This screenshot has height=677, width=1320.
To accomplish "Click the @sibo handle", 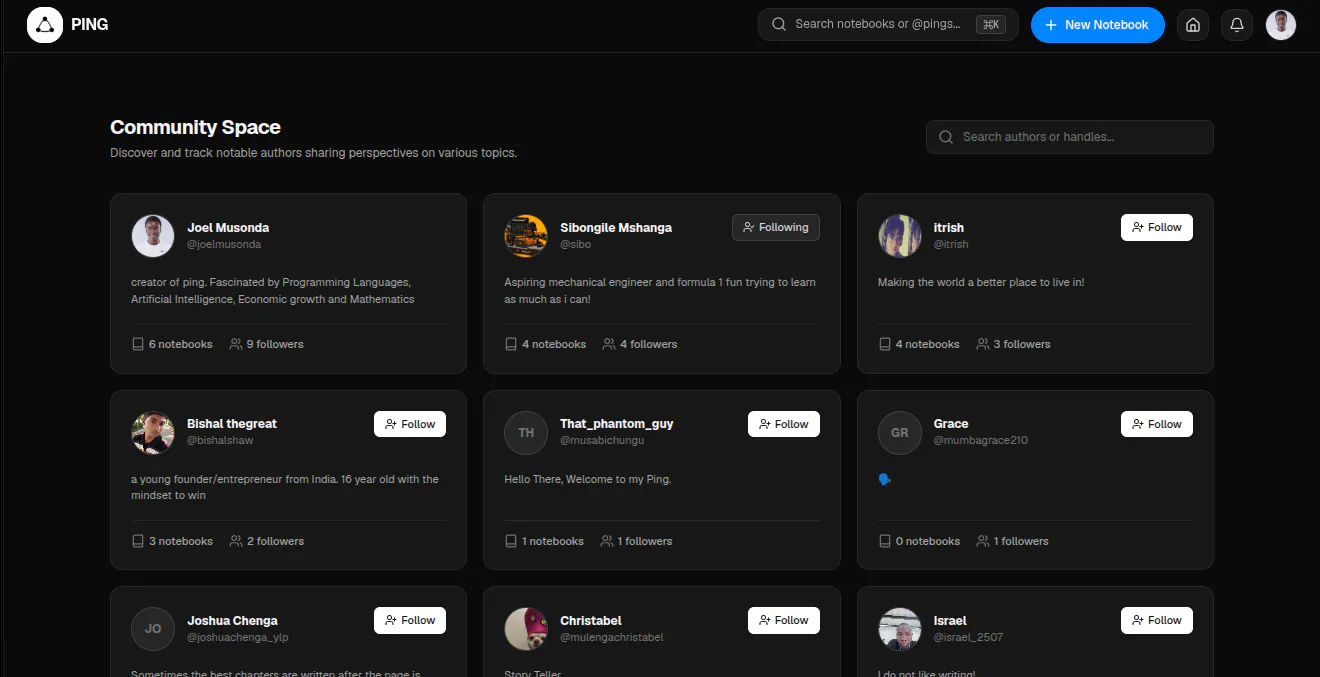I will point(576,244).
